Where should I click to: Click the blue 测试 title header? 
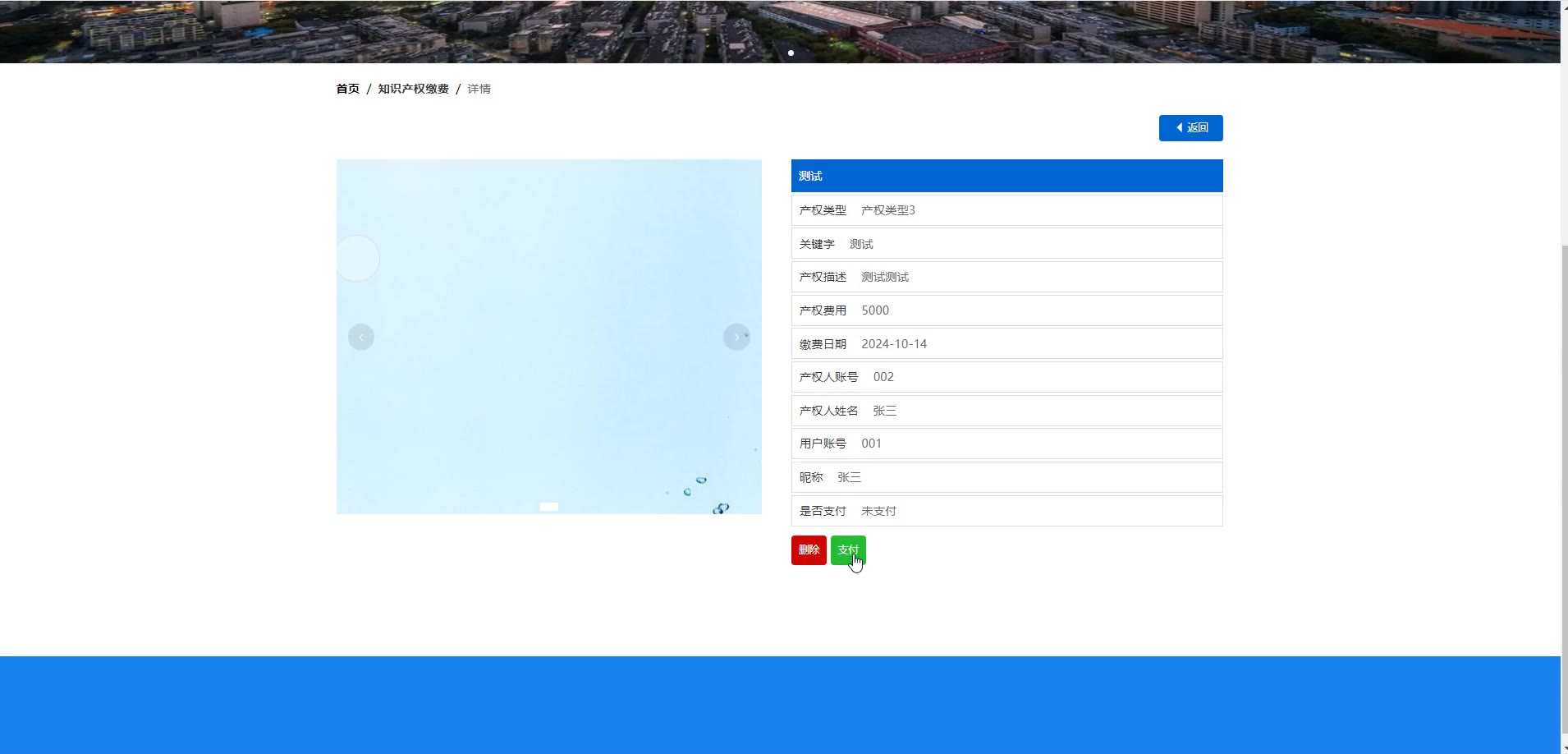(x=1006, y=176)
